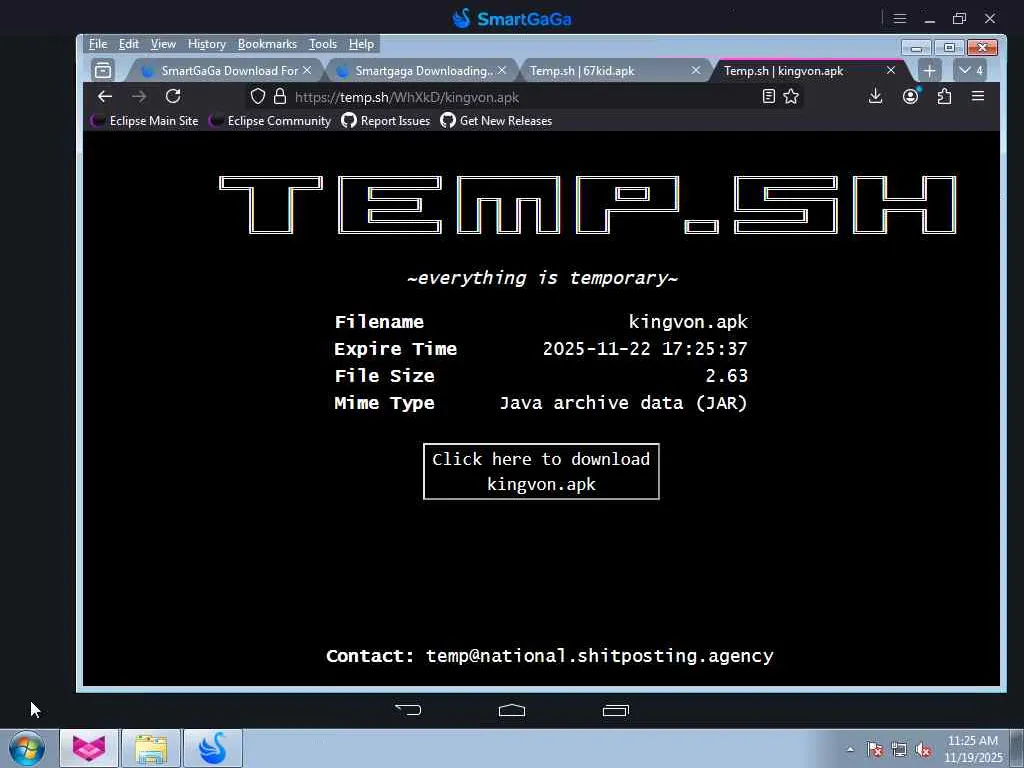
Task: Expand the list all tabs dropdown
Action: tap(970, 71)
